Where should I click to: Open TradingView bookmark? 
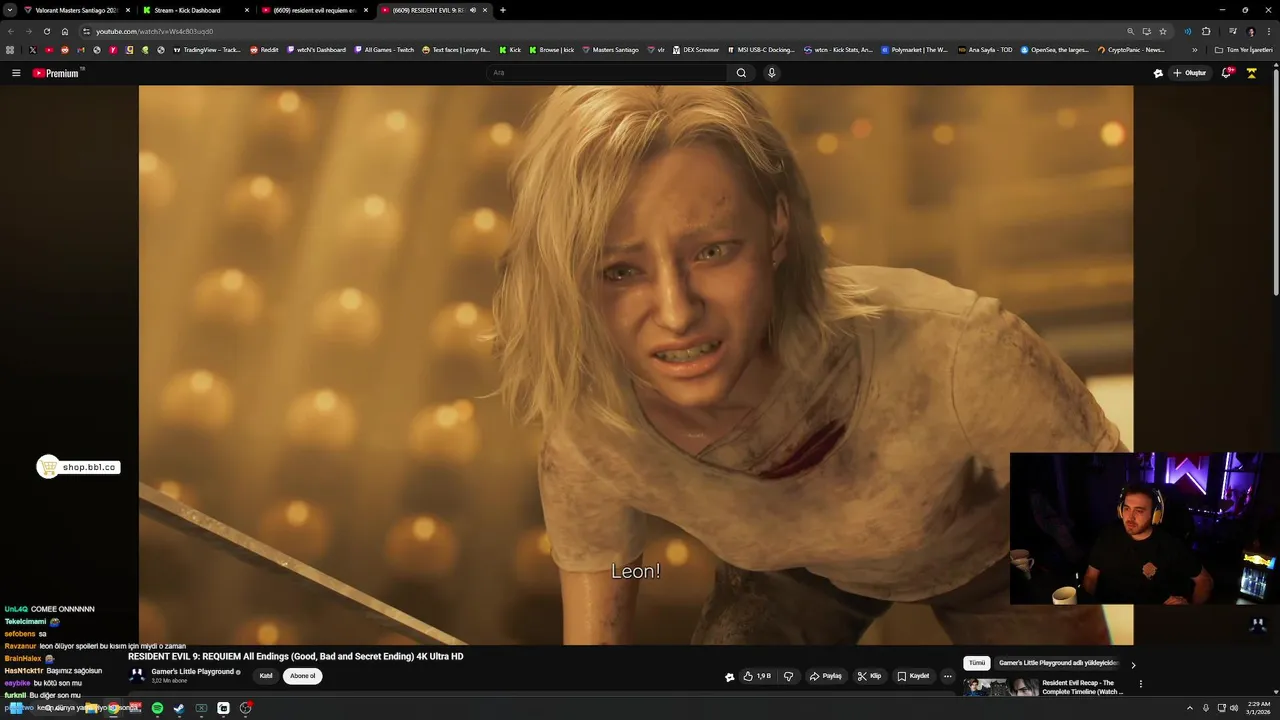[207, 49]
